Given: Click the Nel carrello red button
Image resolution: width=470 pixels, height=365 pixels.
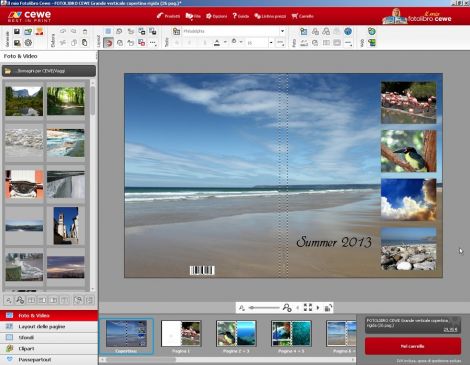Looking at the screenshot, I should pyautogui.click(x=413, y=346).
